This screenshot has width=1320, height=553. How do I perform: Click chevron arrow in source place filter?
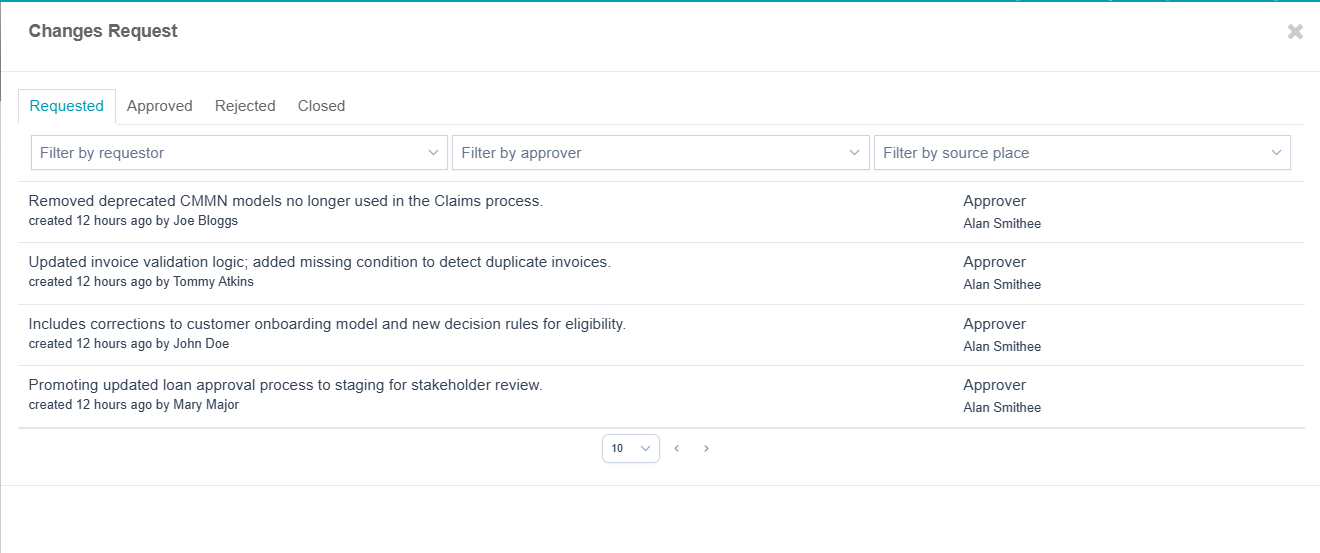[x=1276, y=153]
